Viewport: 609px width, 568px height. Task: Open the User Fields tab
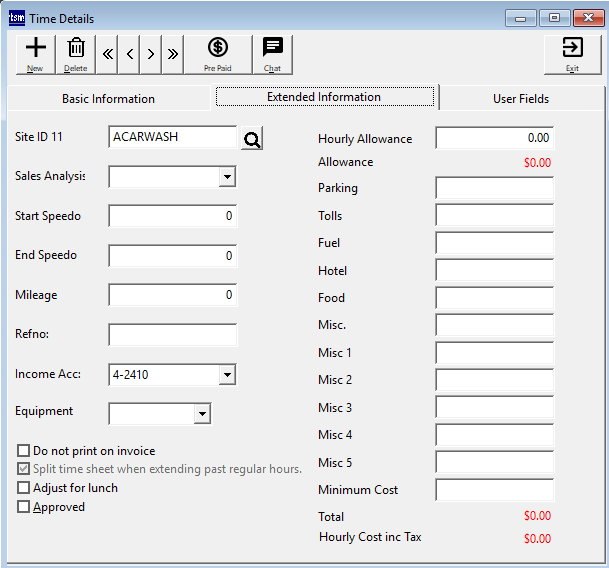(520, 99)
